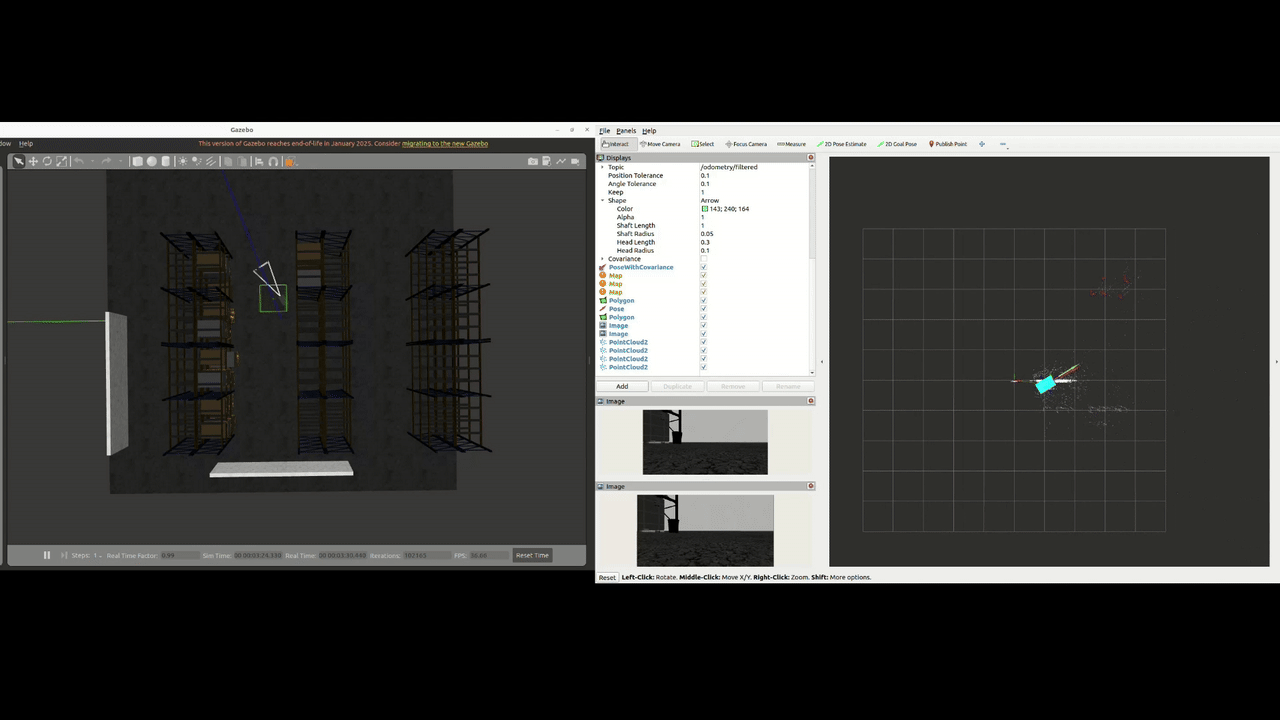The height and width of the screenshot is (720, 1280).
Task: Activate the Gazebo rotate mode tool
Action: [x=47, y=161]
